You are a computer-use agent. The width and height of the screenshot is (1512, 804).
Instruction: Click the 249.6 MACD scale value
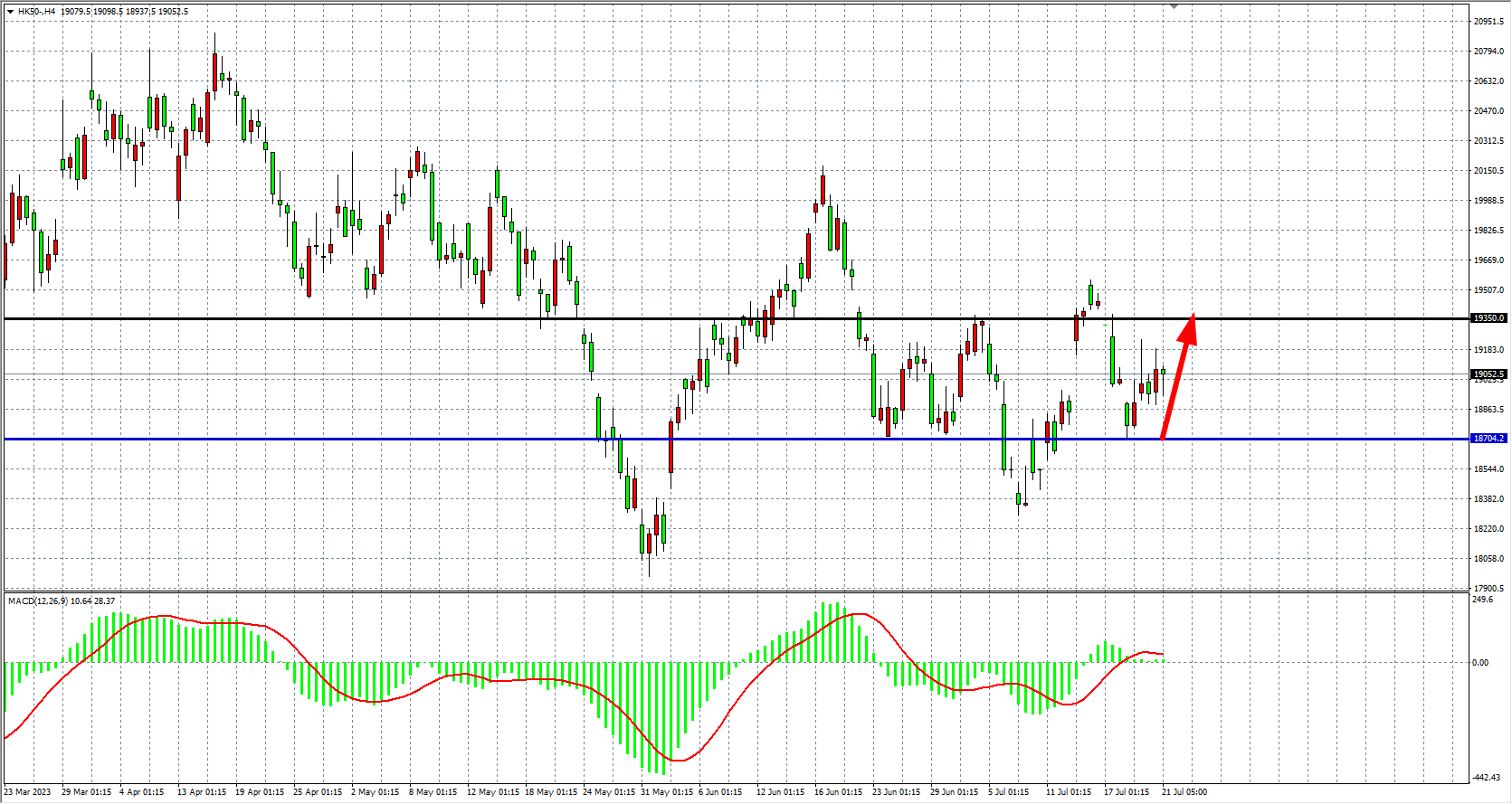coord(1482,600)
